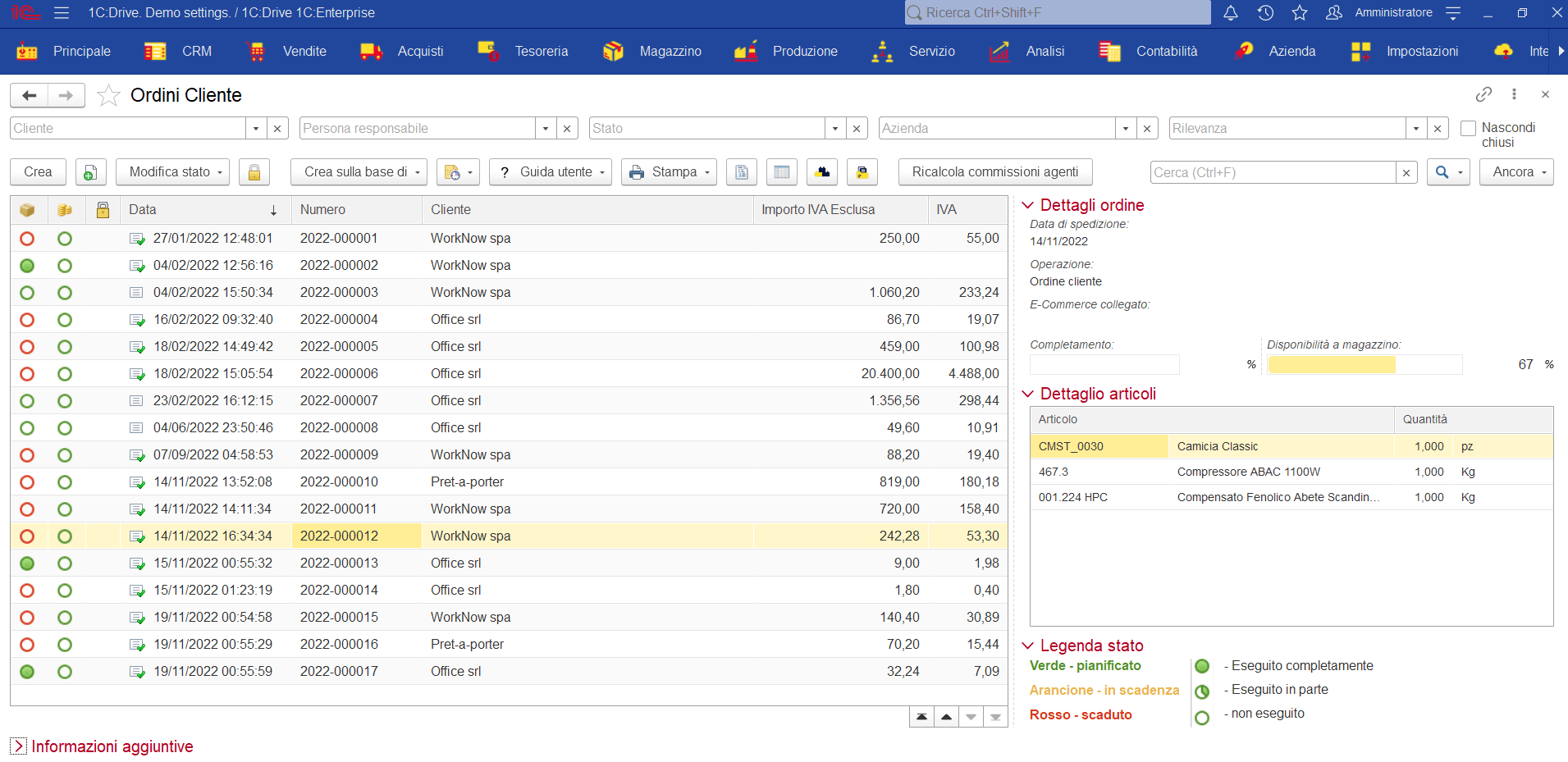
Task: Click in the Cerca (Ctrl+F) field
Action: [x=1273, y=173]
